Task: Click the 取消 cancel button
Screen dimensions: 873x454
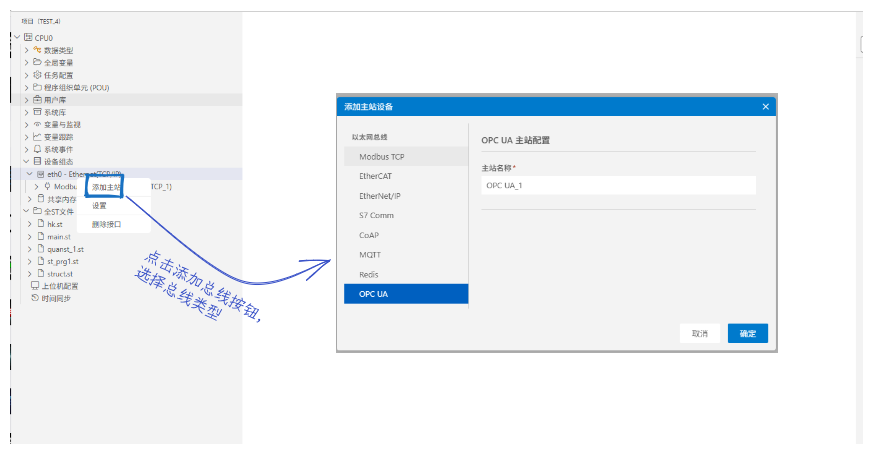Action: [700, 333]
